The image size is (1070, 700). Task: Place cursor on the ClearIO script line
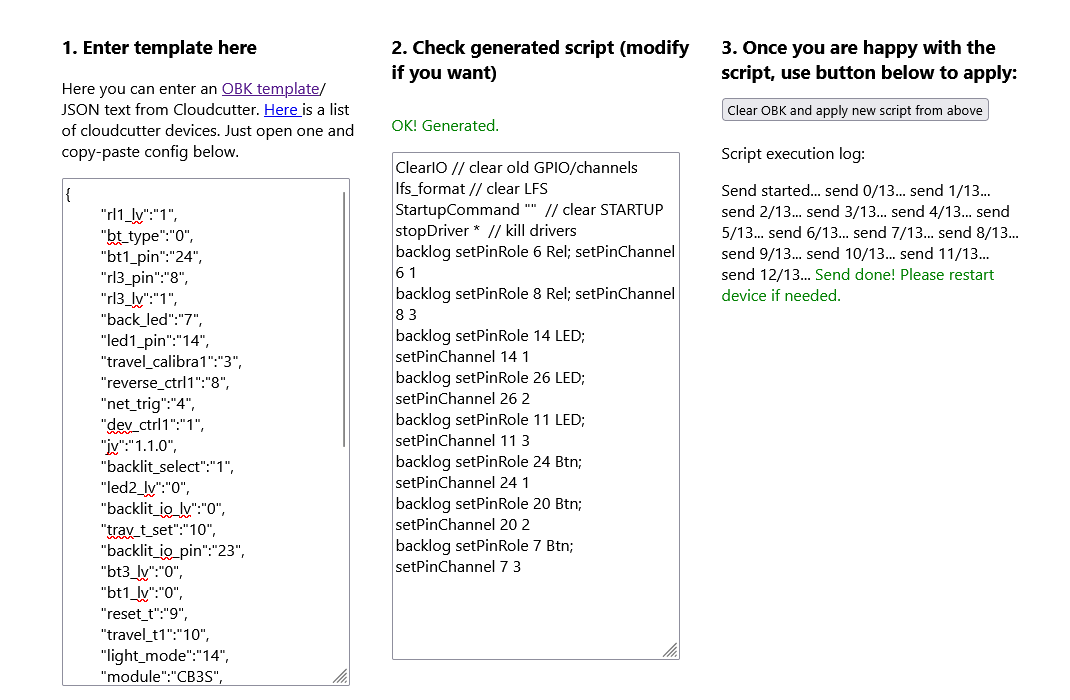point(516,168)
